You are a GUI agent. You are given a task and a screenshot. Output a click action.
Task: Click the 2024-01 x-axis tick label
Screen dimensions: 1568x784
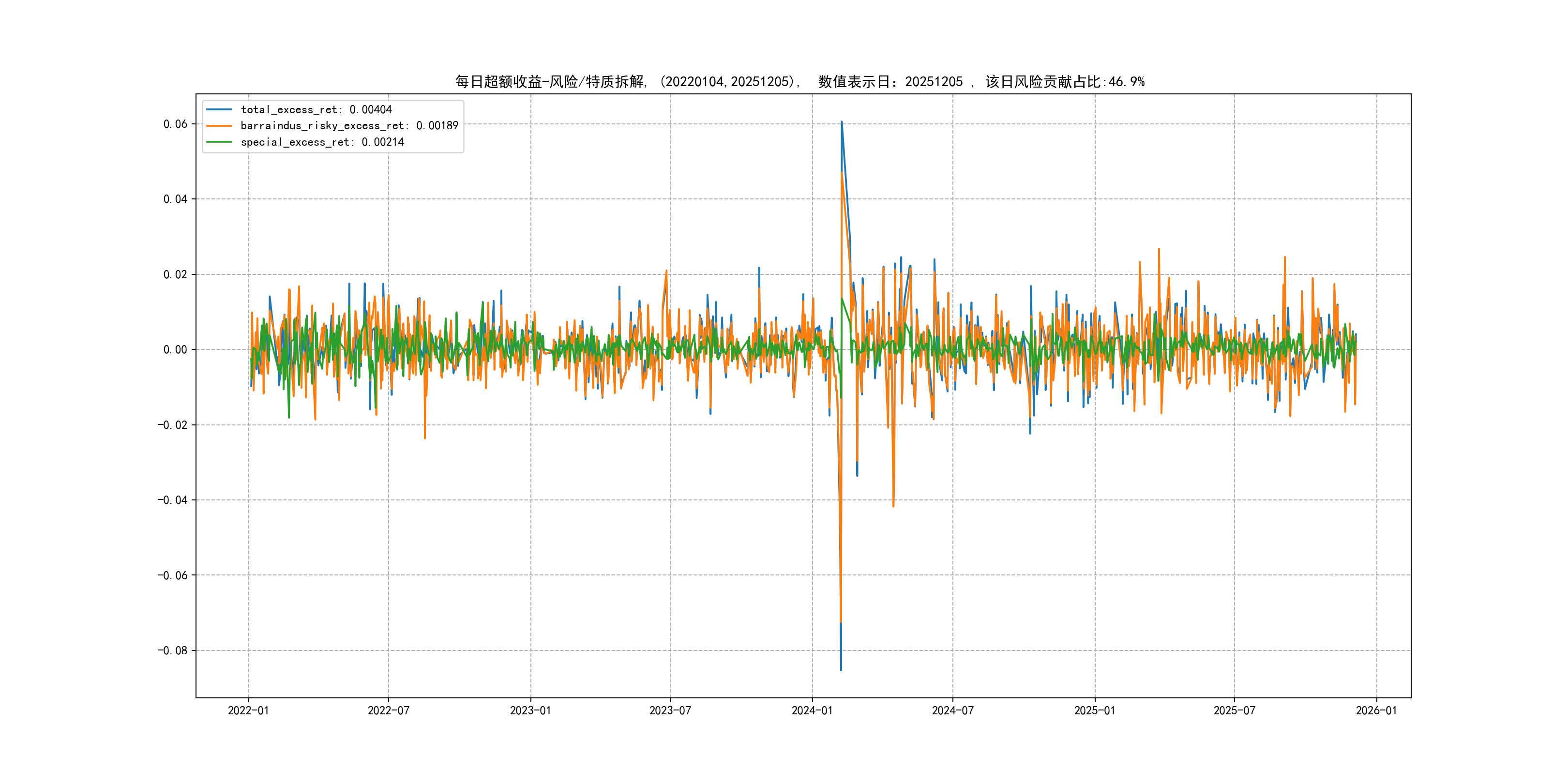812,710
